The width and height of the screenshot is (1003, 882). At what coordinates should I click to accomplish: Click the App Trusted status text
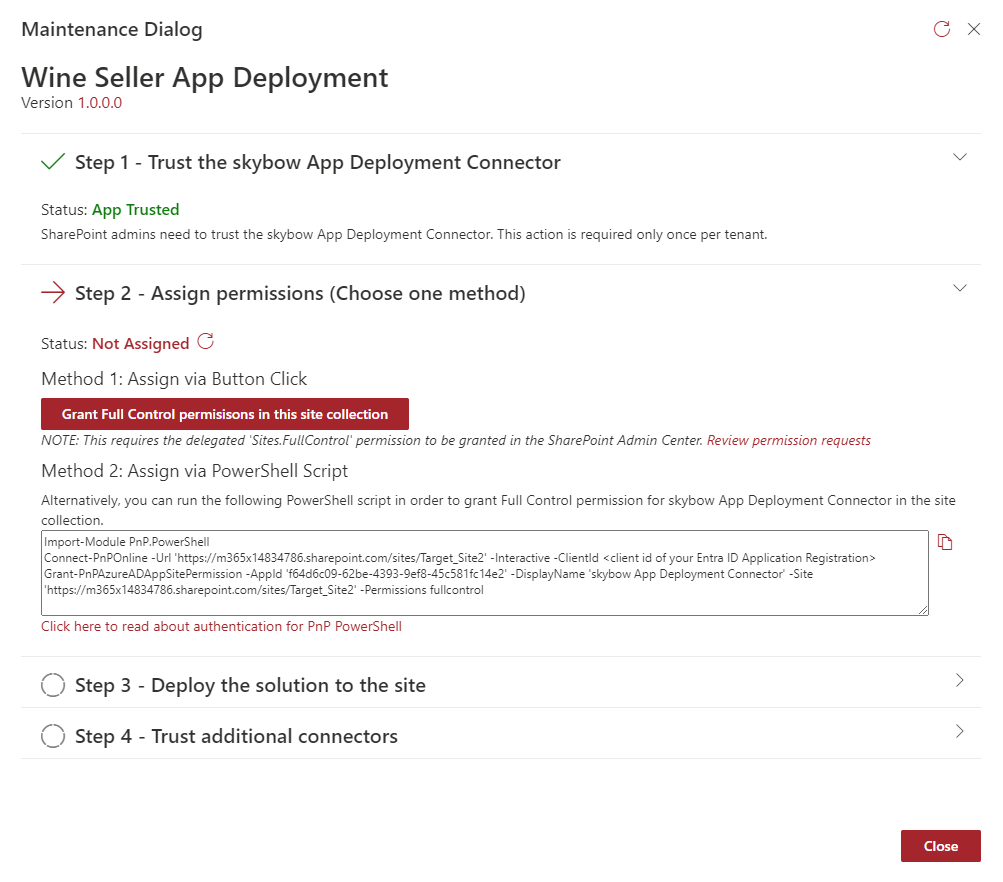(136, 210)
